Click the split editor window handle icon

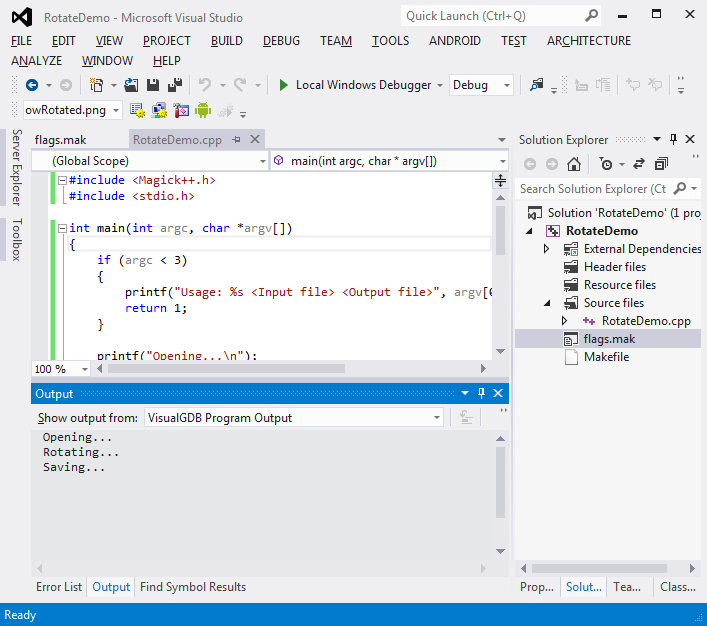500,180
